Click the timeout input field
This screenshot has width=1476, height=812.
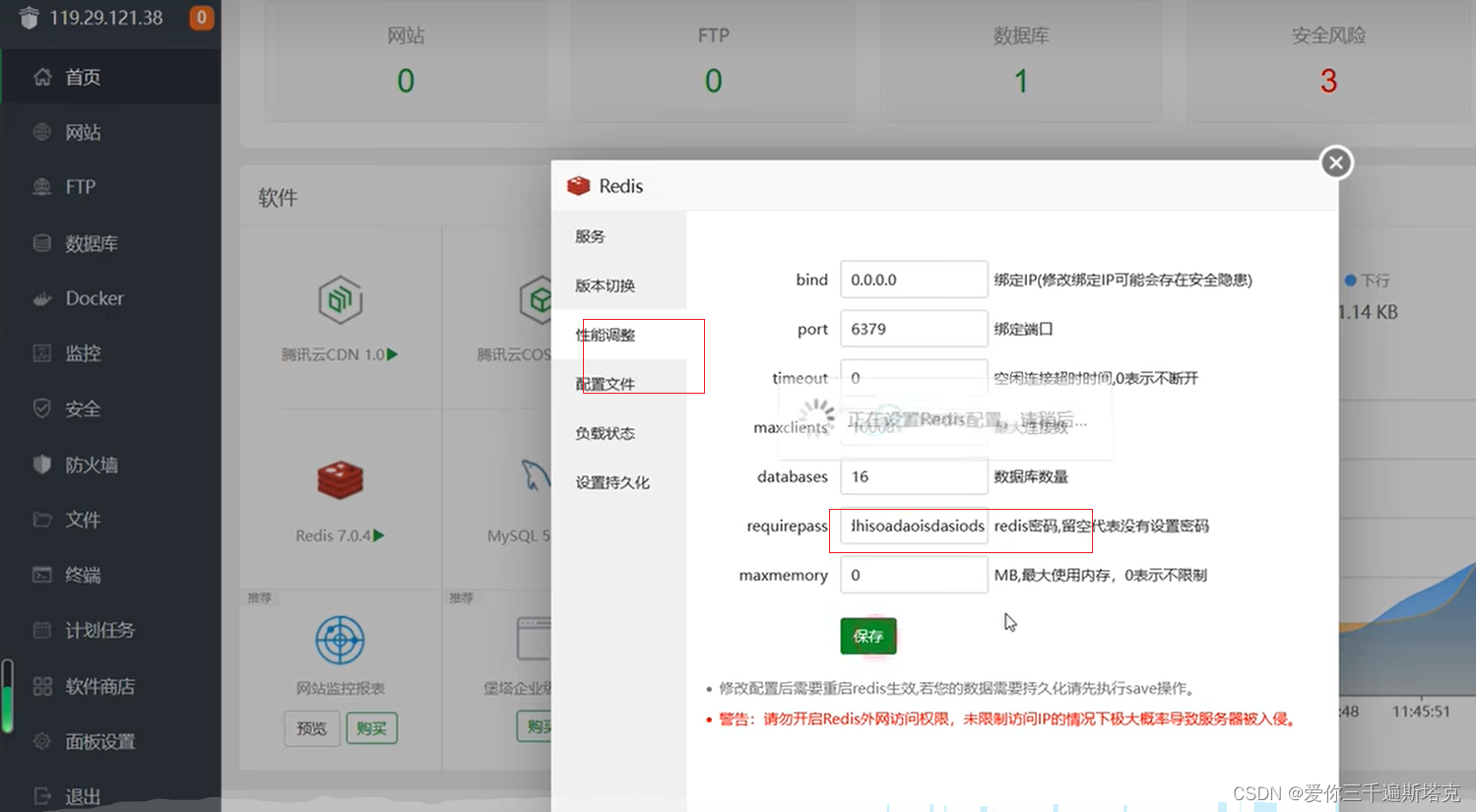click(x=914, y=378)
